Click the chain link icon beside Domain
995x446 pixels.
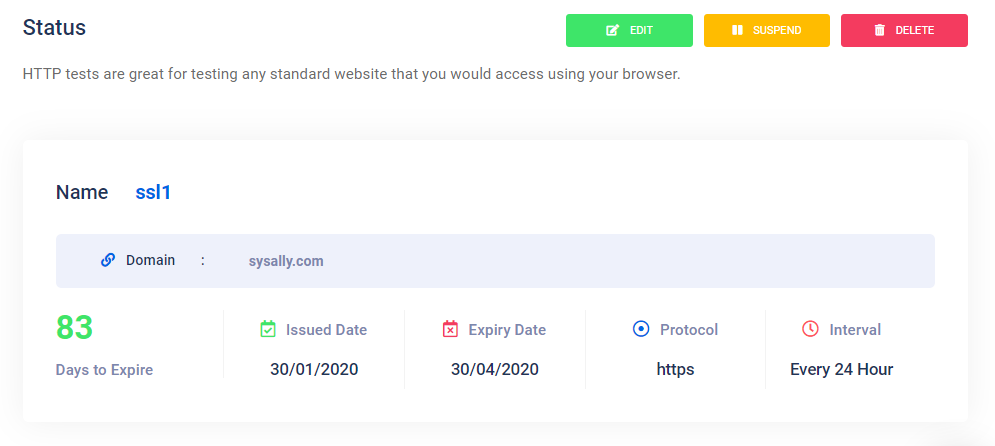108,260
